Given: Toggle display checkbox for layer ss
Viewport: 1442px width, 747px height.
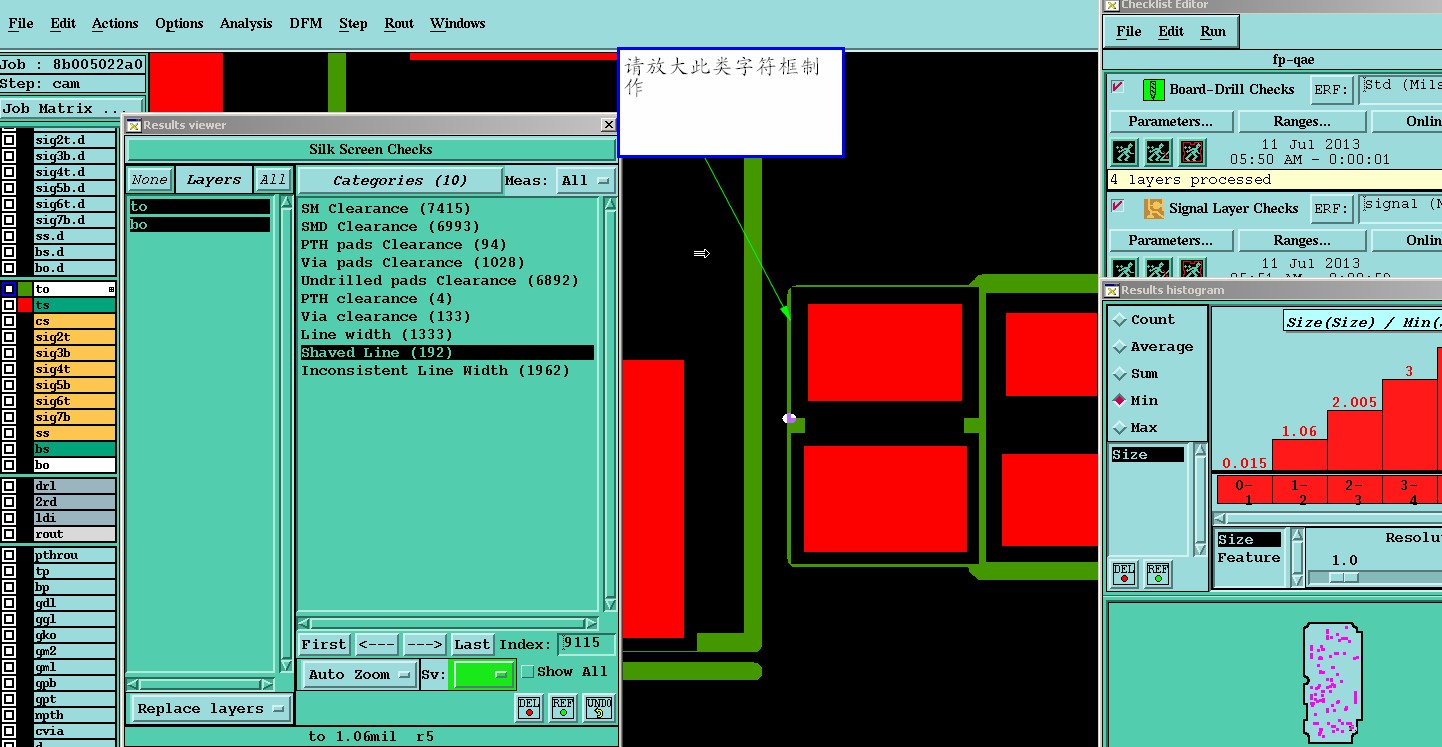Looking at the screenshot, I should point(9,433).
